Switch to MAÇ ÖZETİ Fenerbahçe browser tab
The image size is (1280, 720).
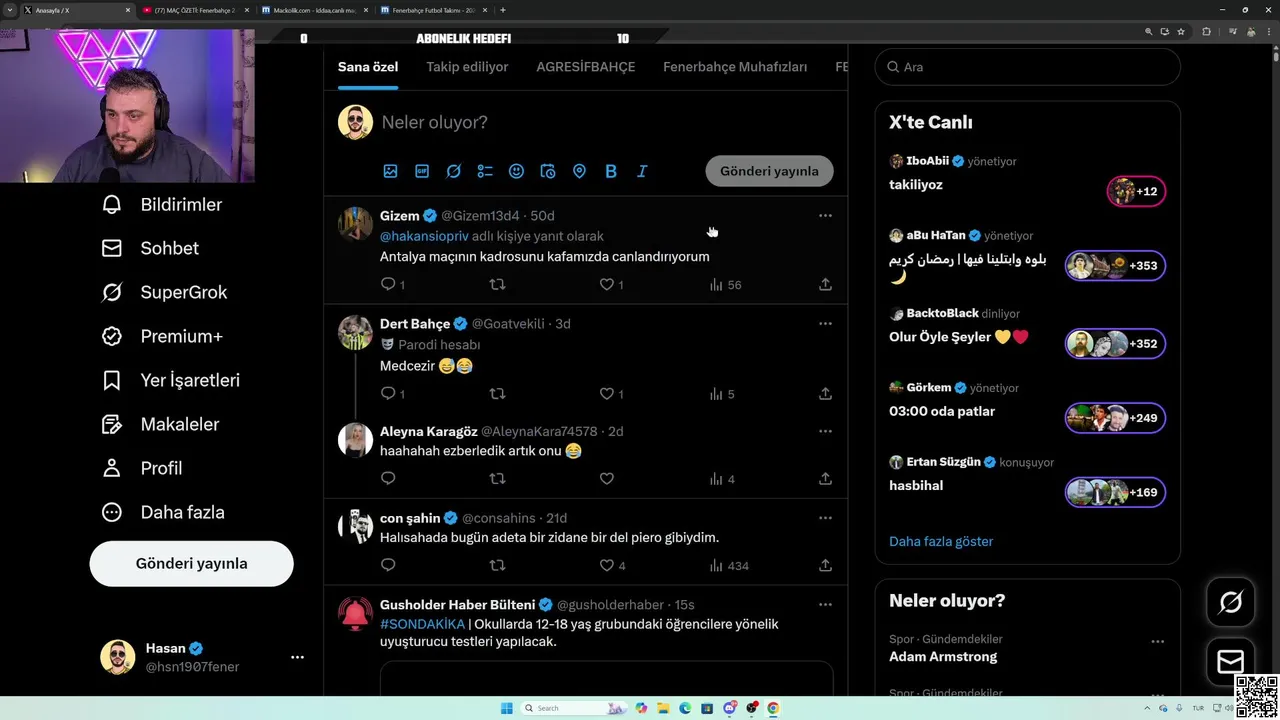[194, 10]
